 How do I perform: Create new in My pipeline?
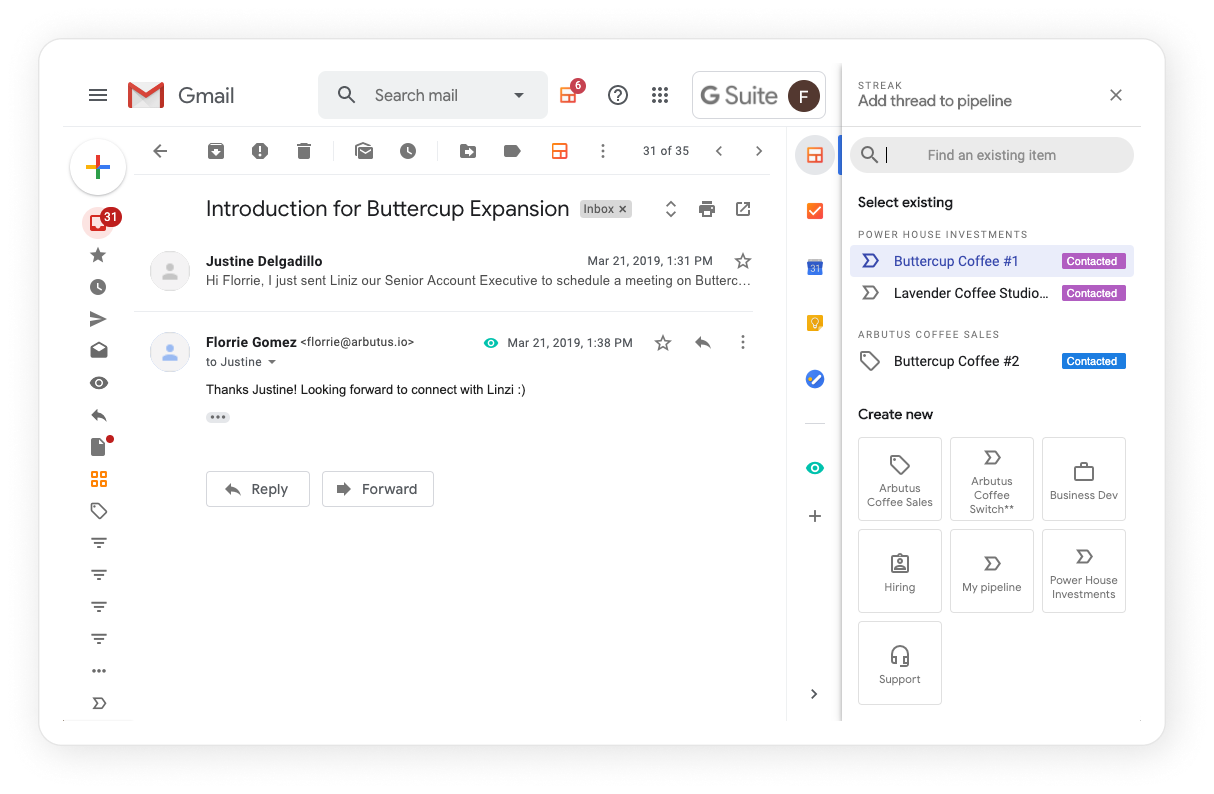click(992, 571)
